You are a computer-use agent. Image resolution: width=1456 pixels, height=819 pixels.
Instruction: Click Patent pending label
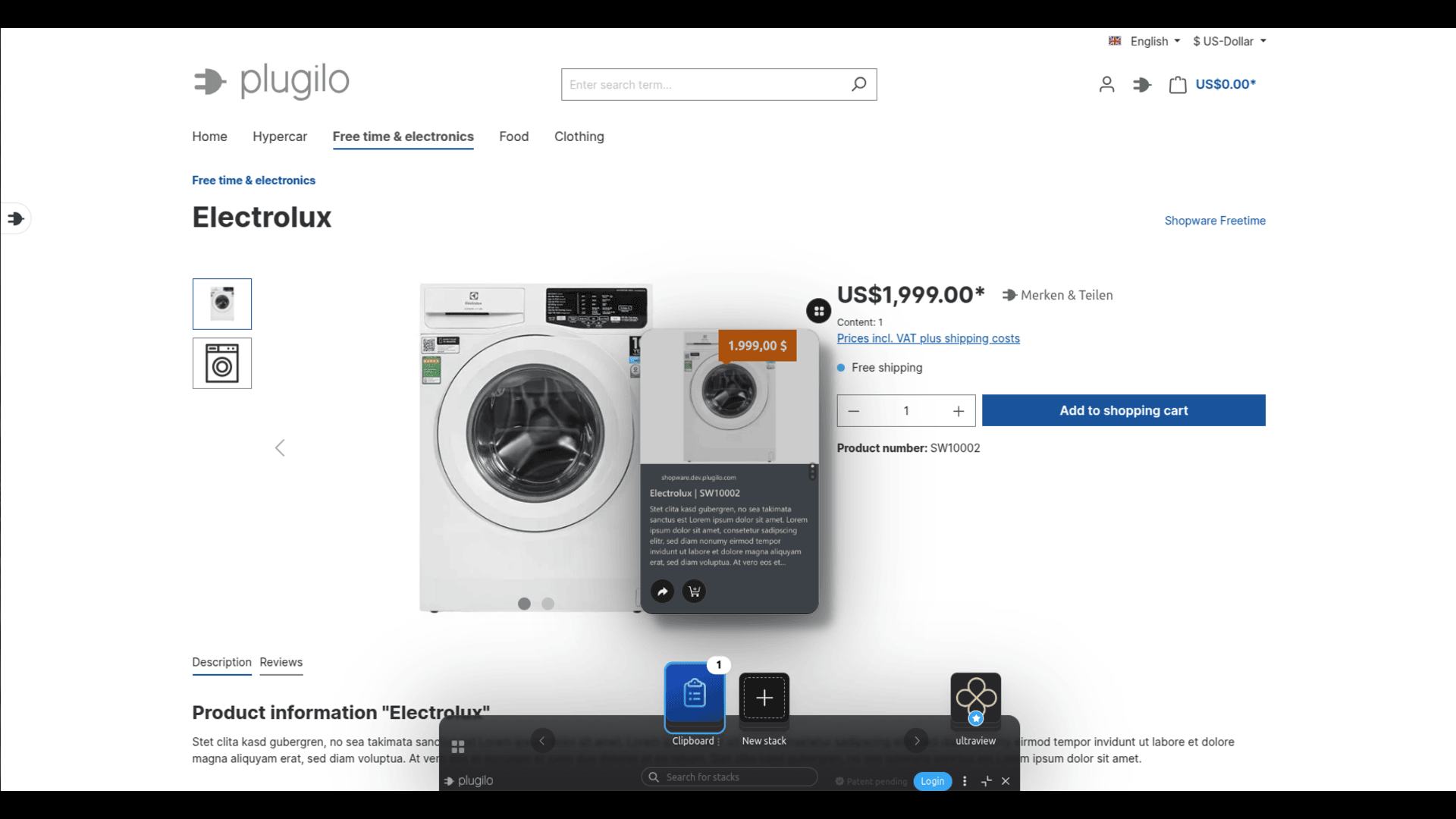871,782
